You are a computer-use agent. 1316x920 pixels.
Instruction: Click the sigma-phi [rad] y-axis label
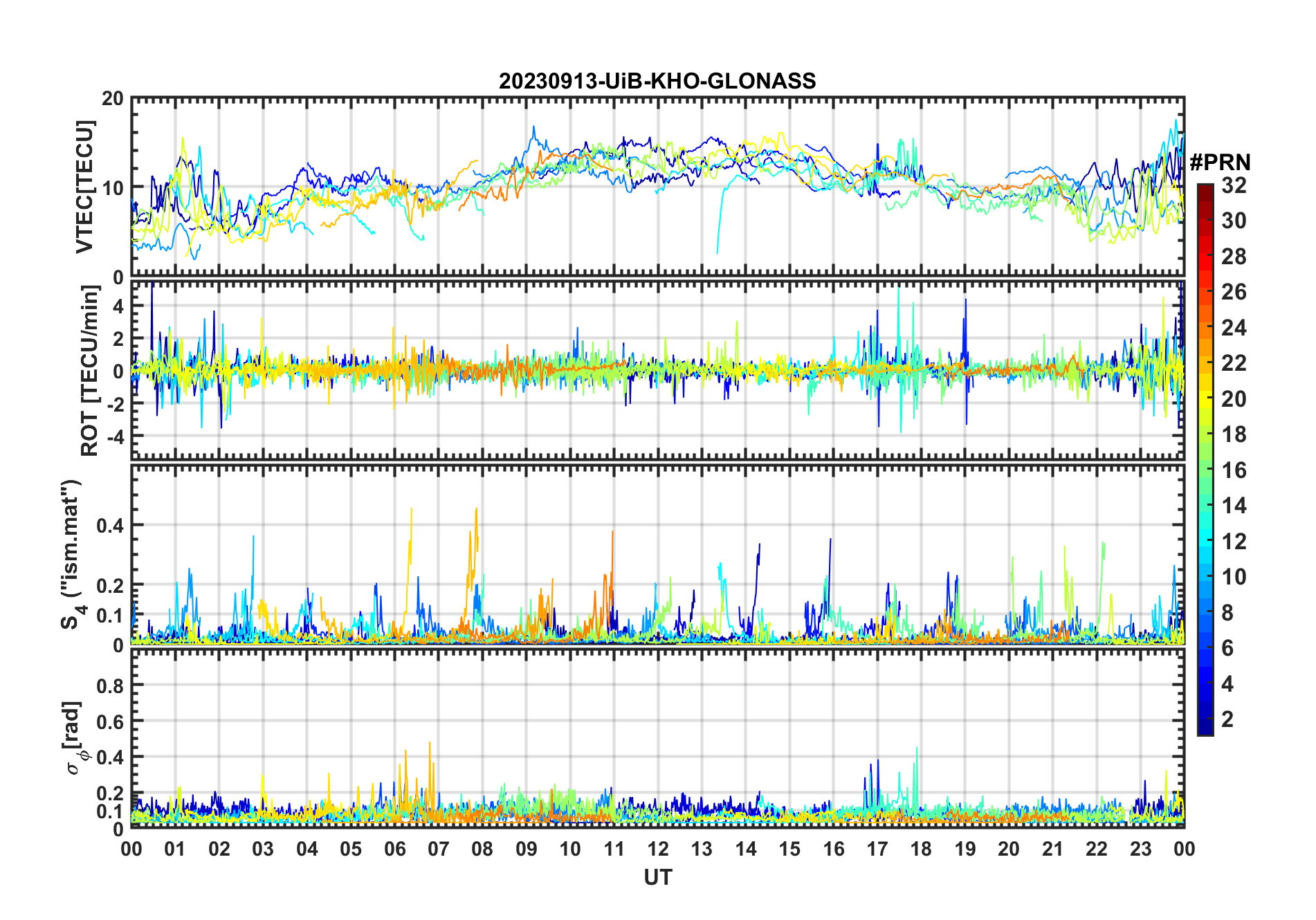pyautogui.click(x=73, y=738)
